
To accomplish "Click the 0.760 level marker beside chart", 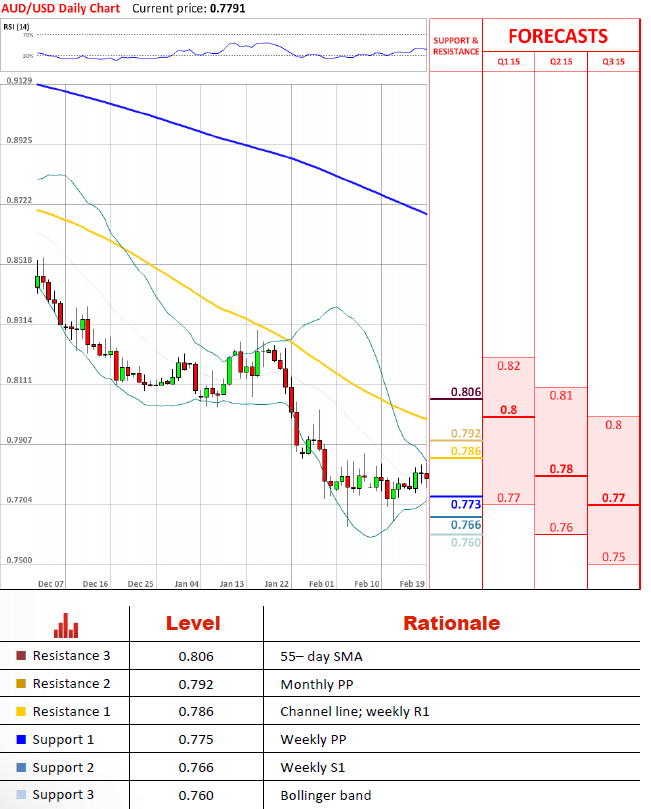I will point(466,542).
